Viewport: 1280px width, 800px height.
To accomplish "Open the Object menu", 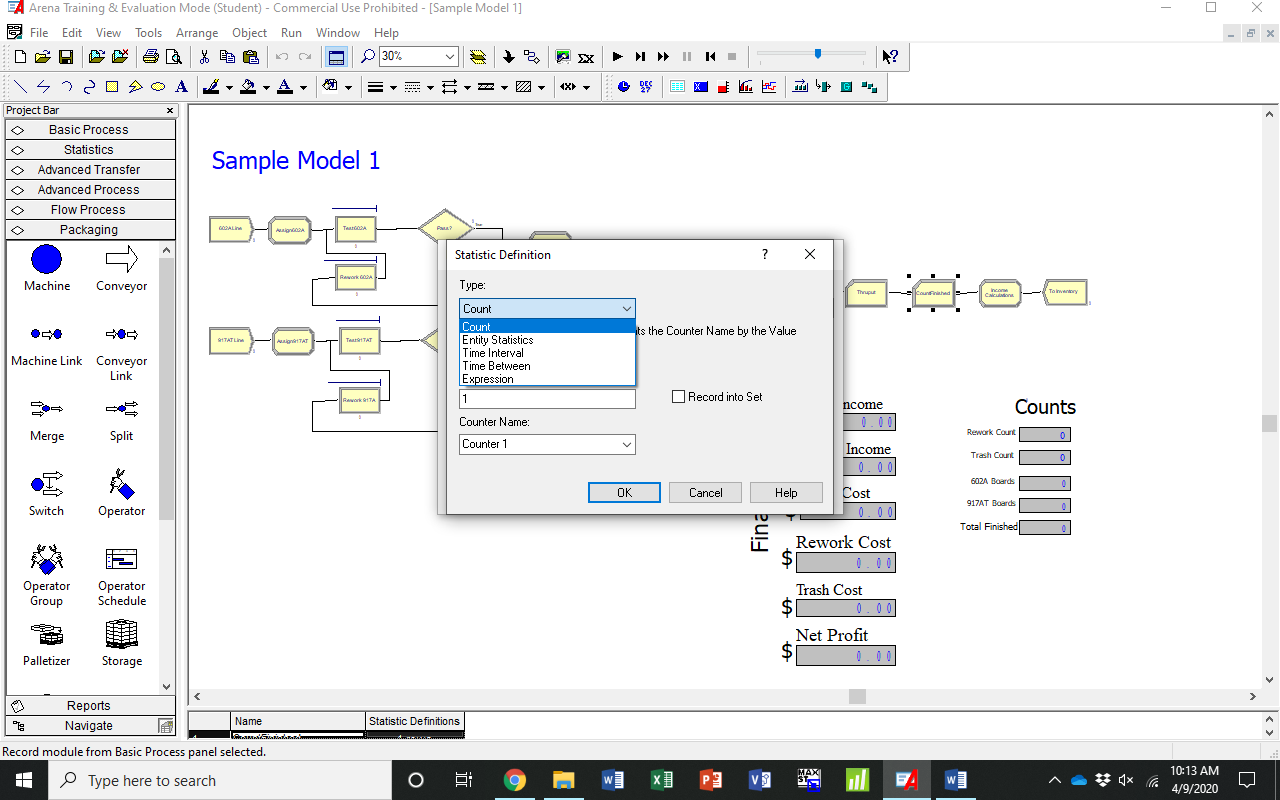I will [249, 33].
